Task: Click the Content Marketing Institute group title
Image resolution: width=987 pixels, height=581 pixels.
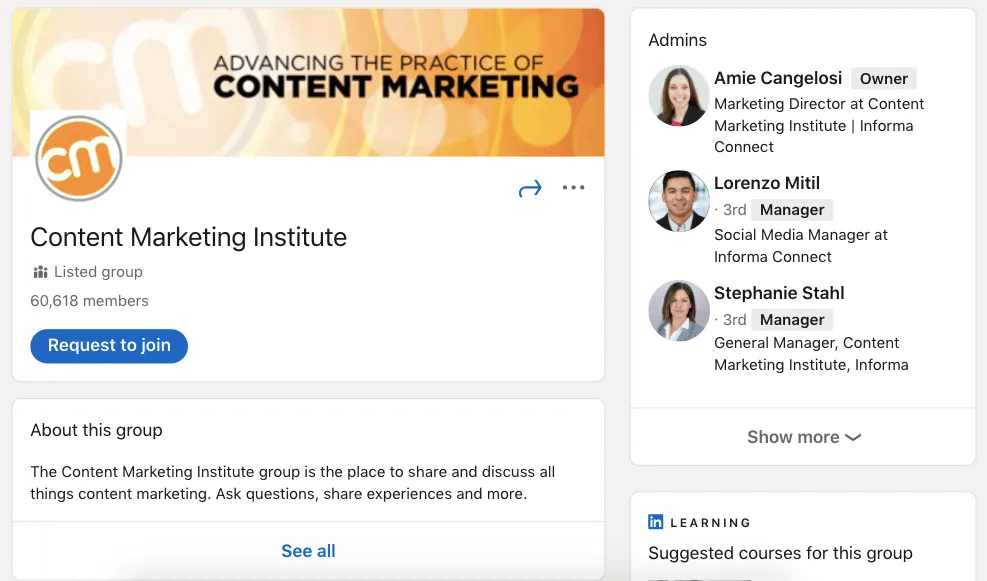Action: (x=188, y=237)
